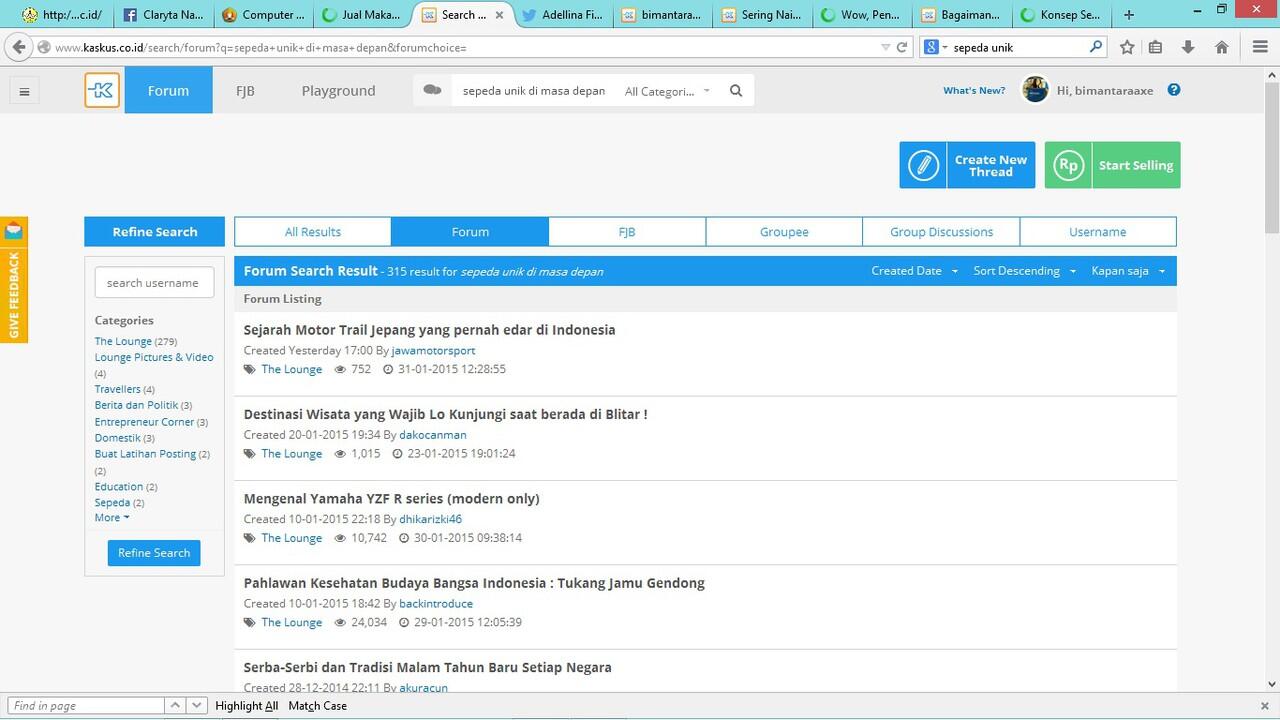Open a new browser tab
The width and height of the screenshot is (1280, 720).
1129,15
